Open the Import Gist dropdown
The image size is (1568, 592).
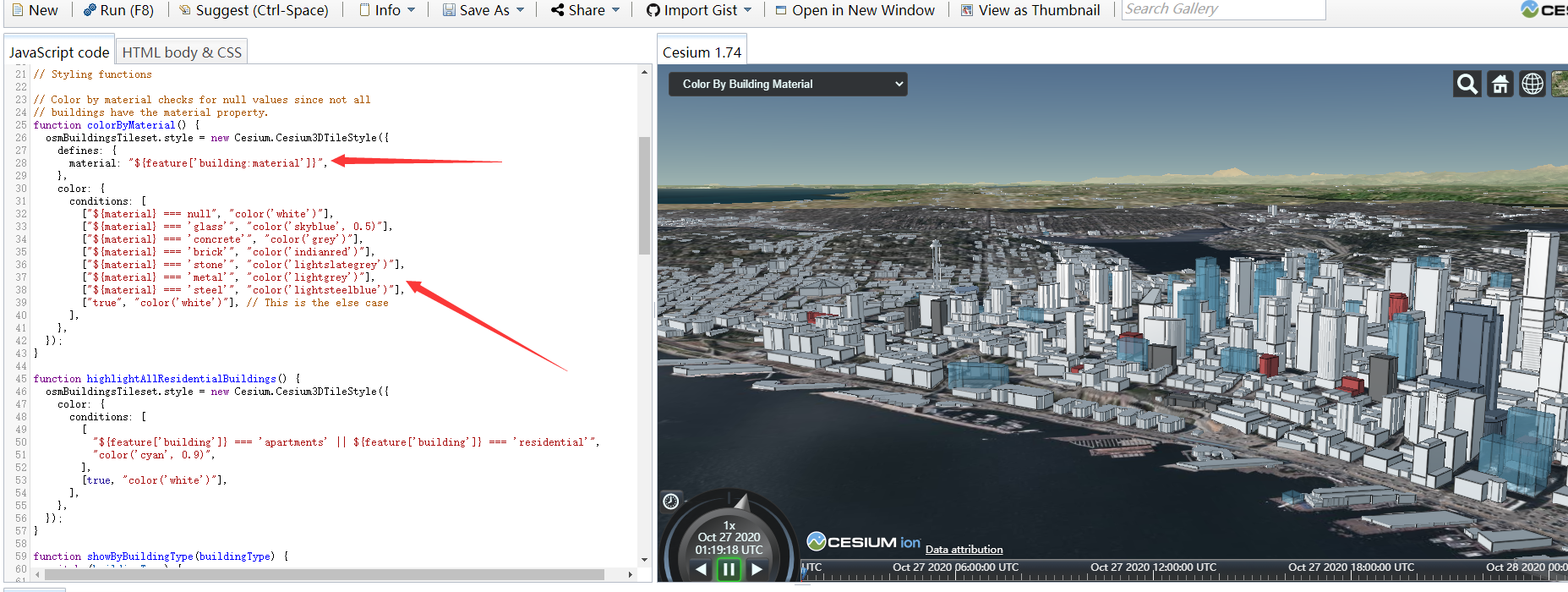coord(699,10)
